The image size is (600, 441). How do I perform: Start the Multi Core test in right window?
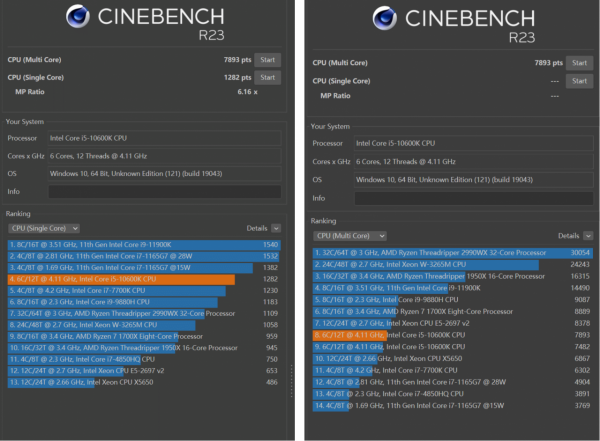point(579,62)
